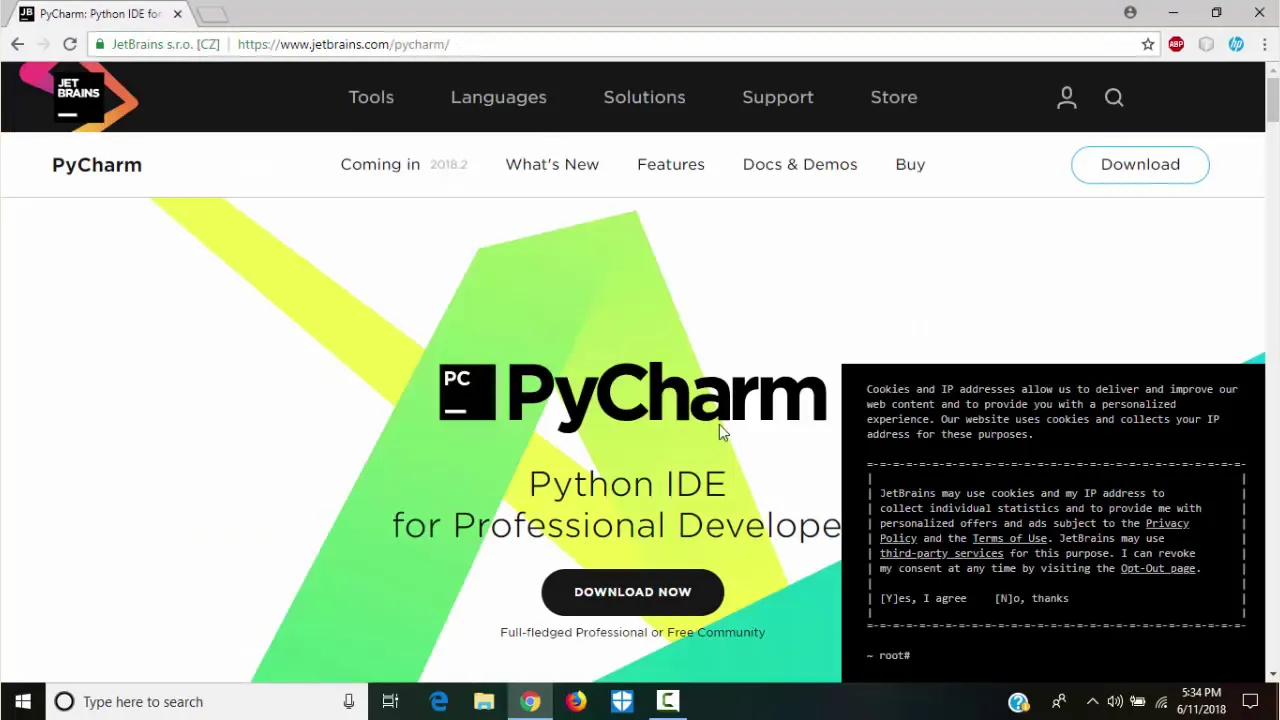The height and width of the screenshot is (720, 1280).
Task: Open the Wi-Fi network tray icon
Action: 1161,702
